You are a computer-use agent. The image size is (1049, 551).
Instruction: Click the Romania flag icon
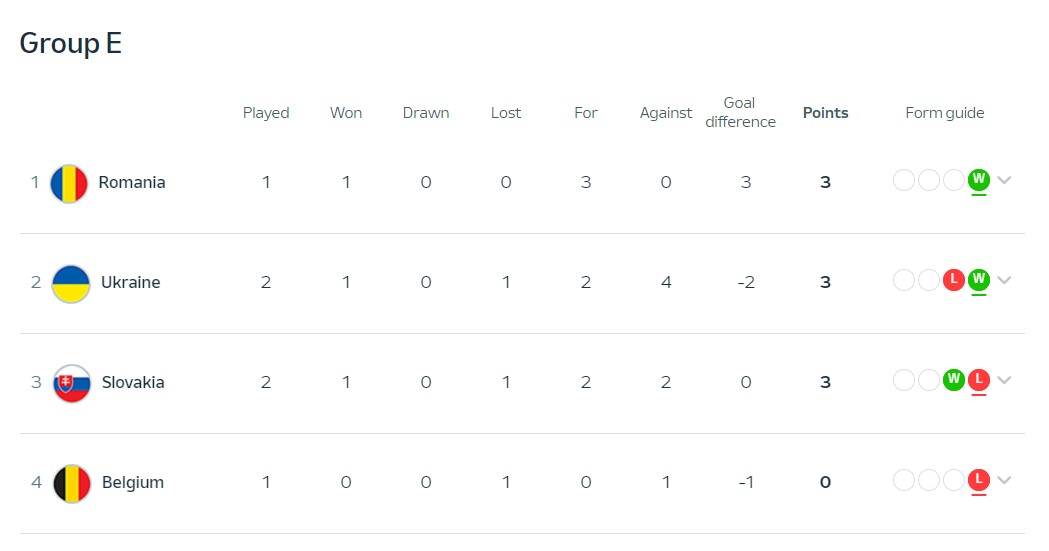69,183
